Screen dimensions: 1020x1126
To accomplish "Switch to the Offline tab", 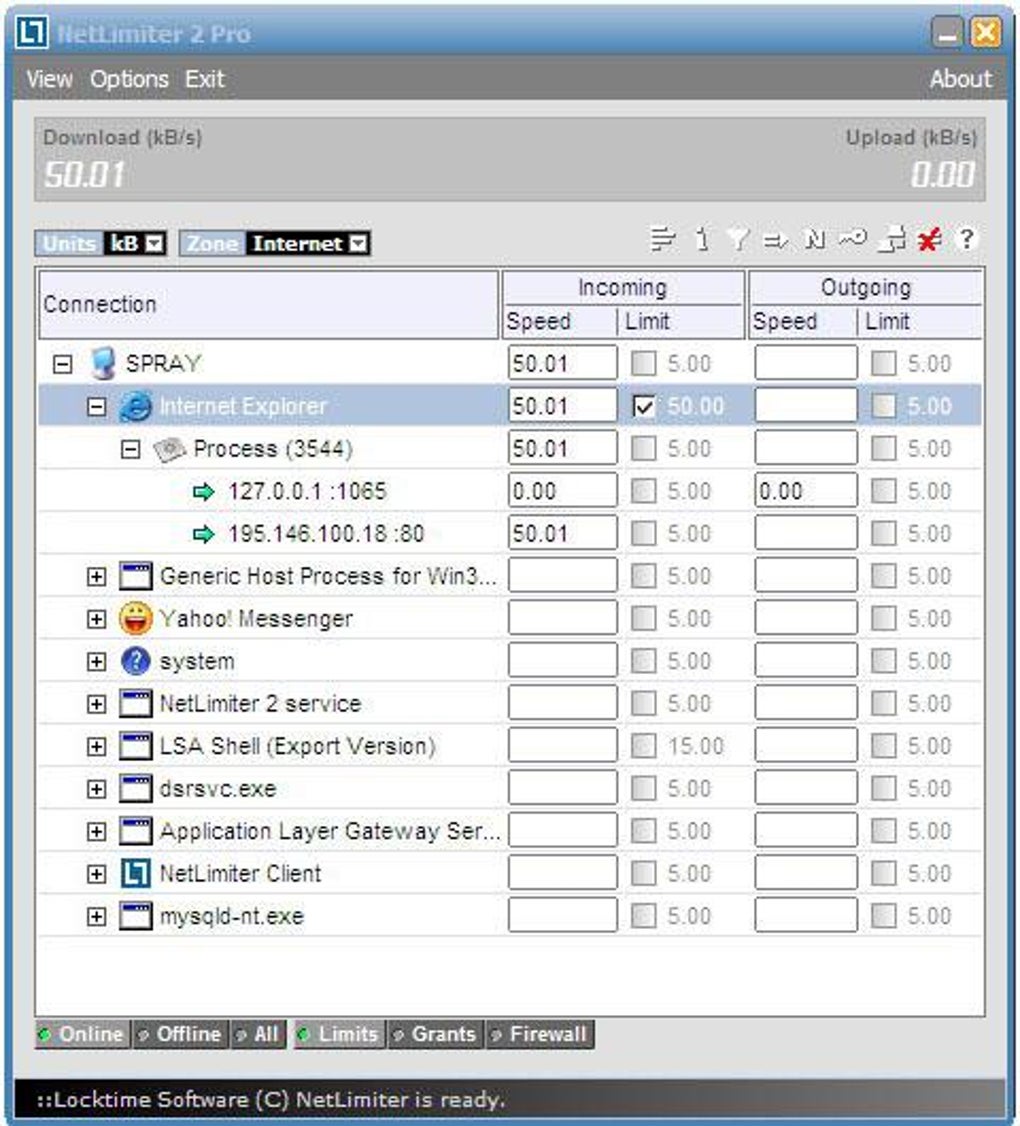I will 180,1034.
